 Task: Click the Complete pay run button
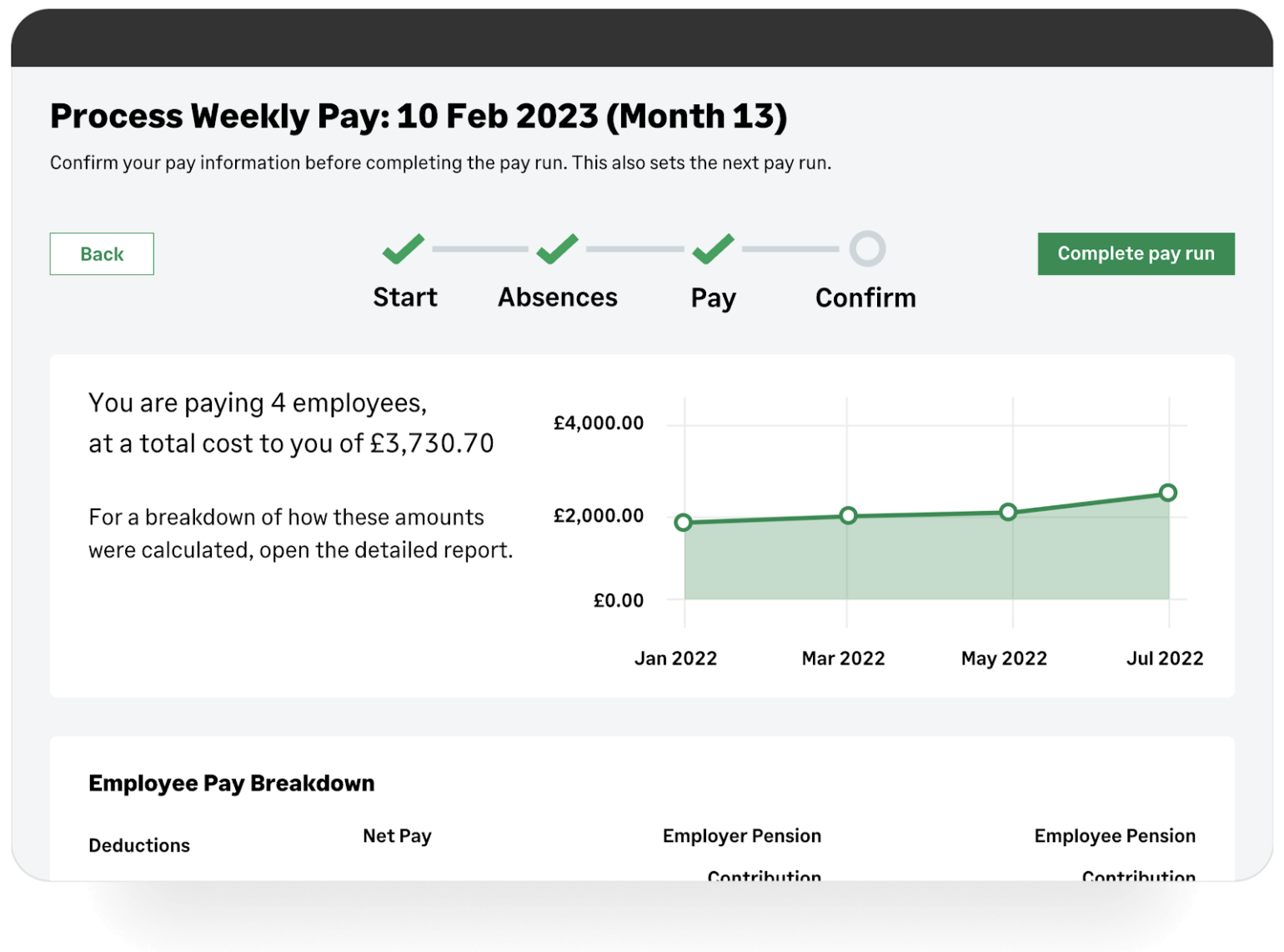point(1135,253)
